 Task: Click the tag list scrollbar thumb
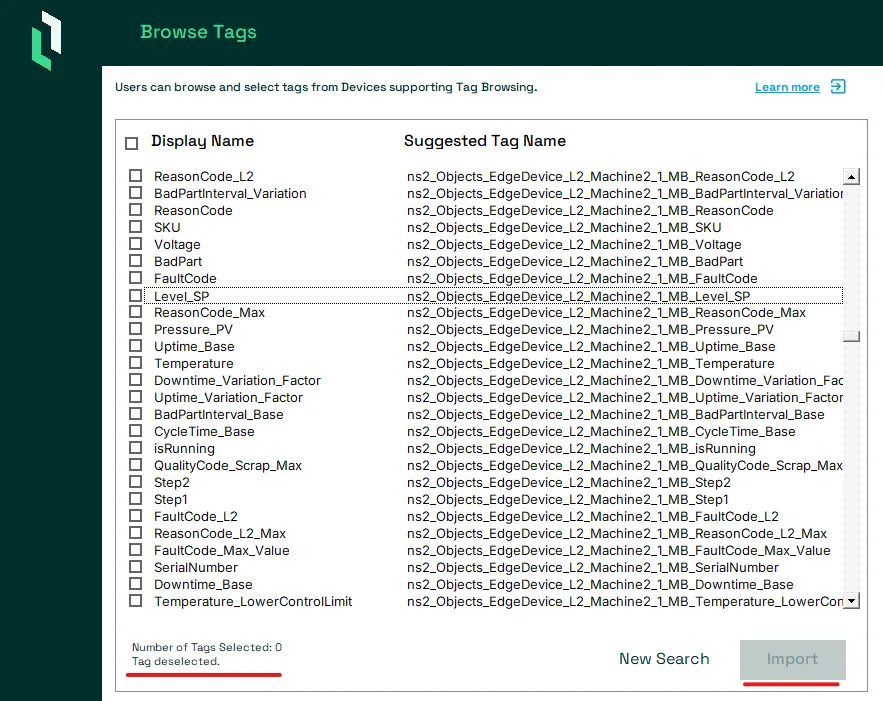point(851,336)
